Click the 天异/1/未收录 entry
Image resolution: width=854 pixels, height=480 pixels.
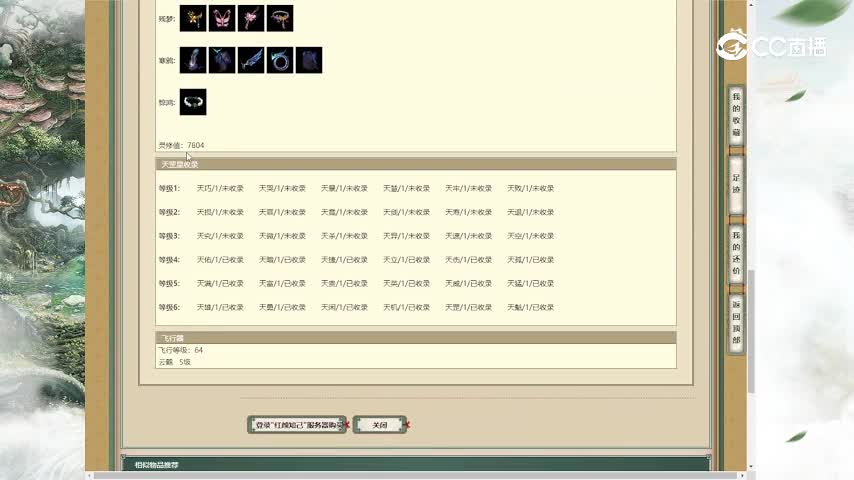pyautogui.click(x=406, y=236)
